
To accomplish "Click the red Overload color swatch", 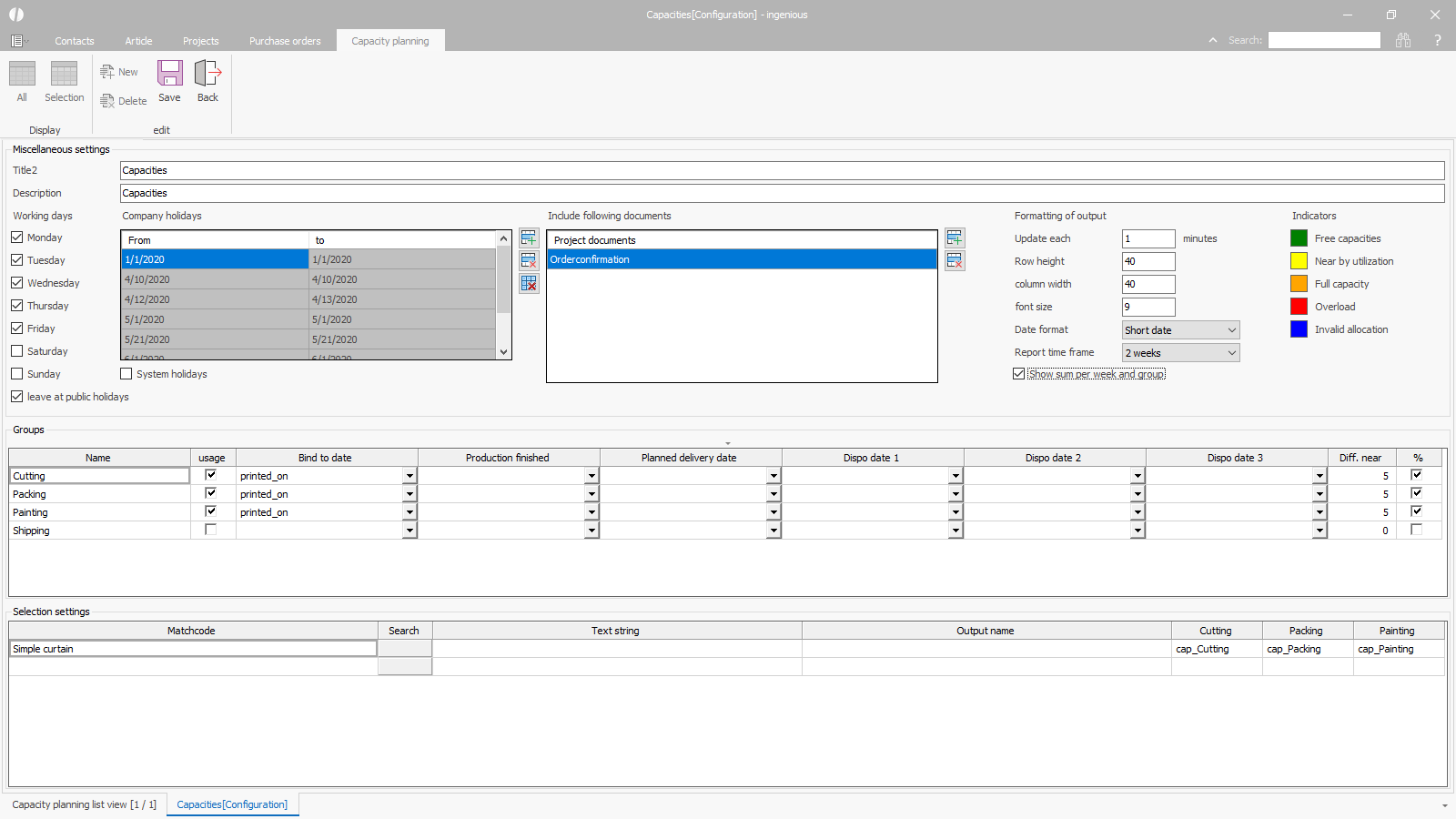I will (x=1299, y=307).
